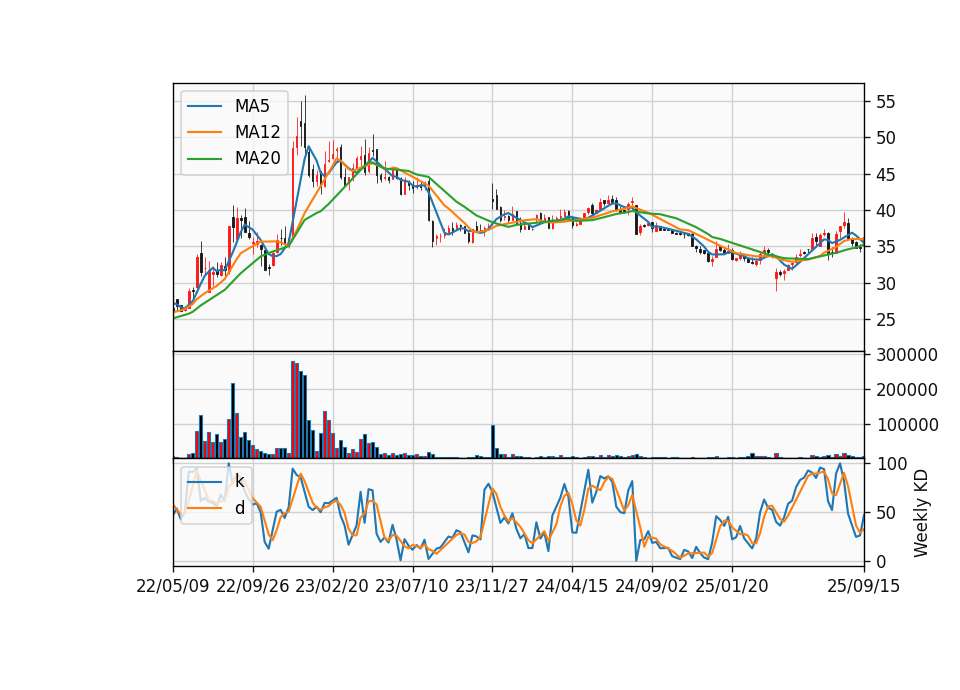This screenshot has width=960, height=690.
Task: Click the price axis value 55
Action: tap(886, 102)
